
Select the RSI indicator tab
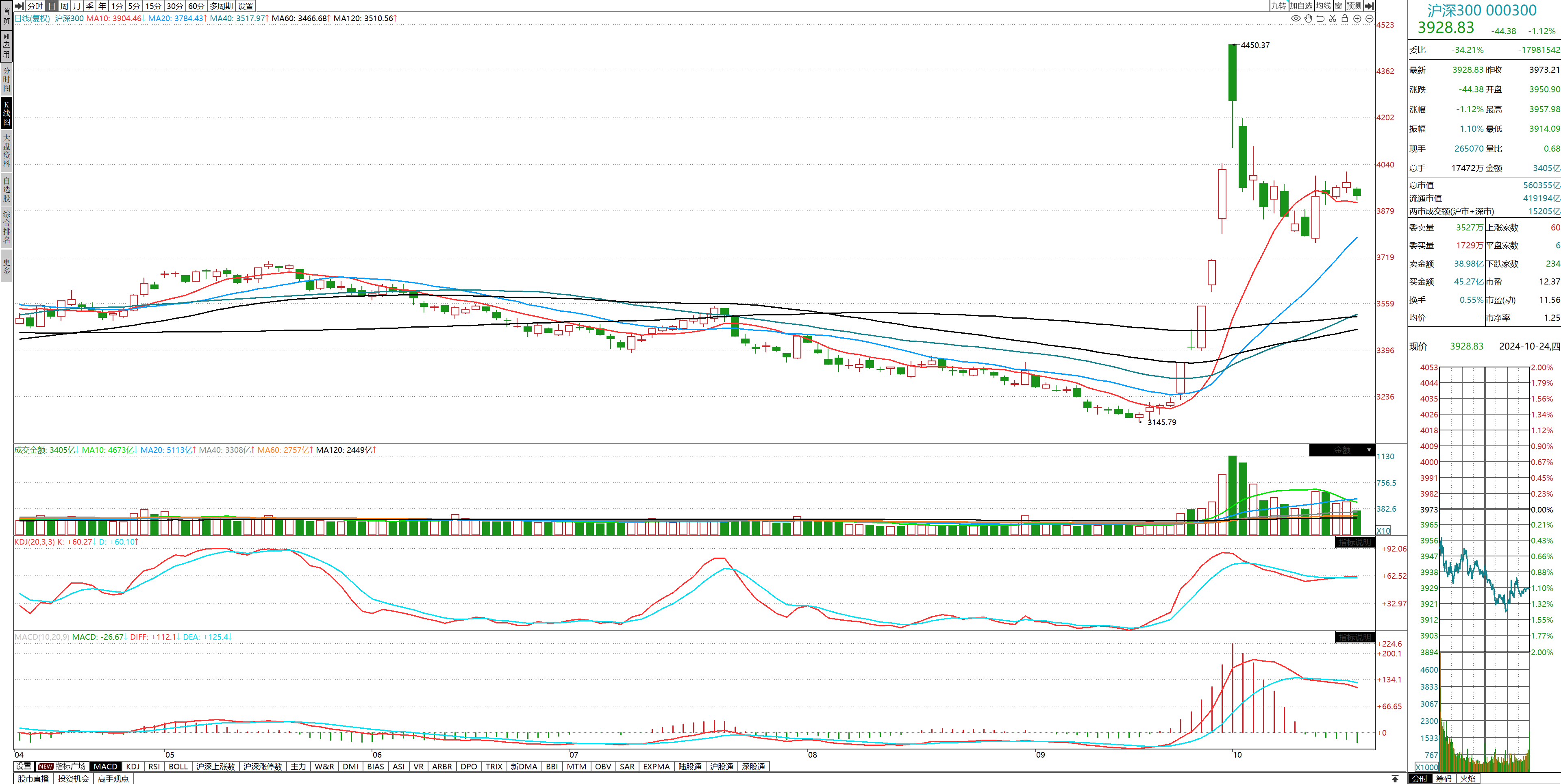[x=154, y=767]
